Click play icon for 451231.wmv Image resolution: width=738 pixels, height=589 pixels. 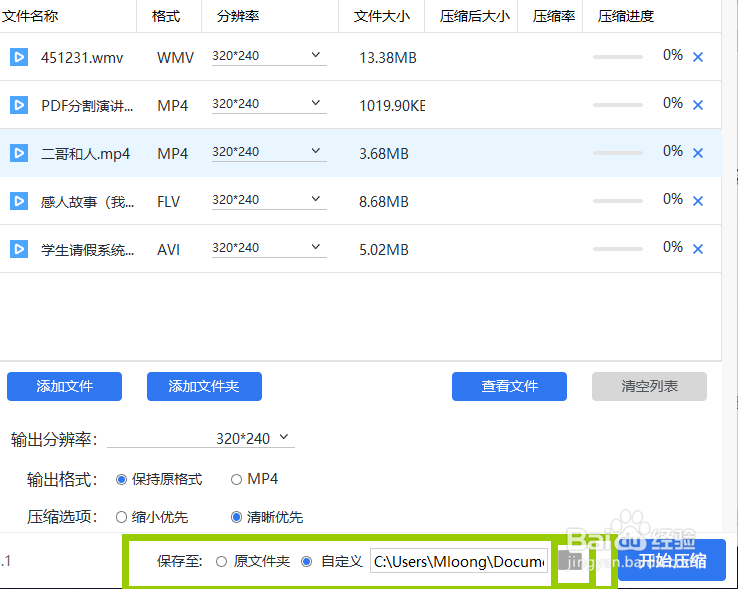click(x=19, y=57)
